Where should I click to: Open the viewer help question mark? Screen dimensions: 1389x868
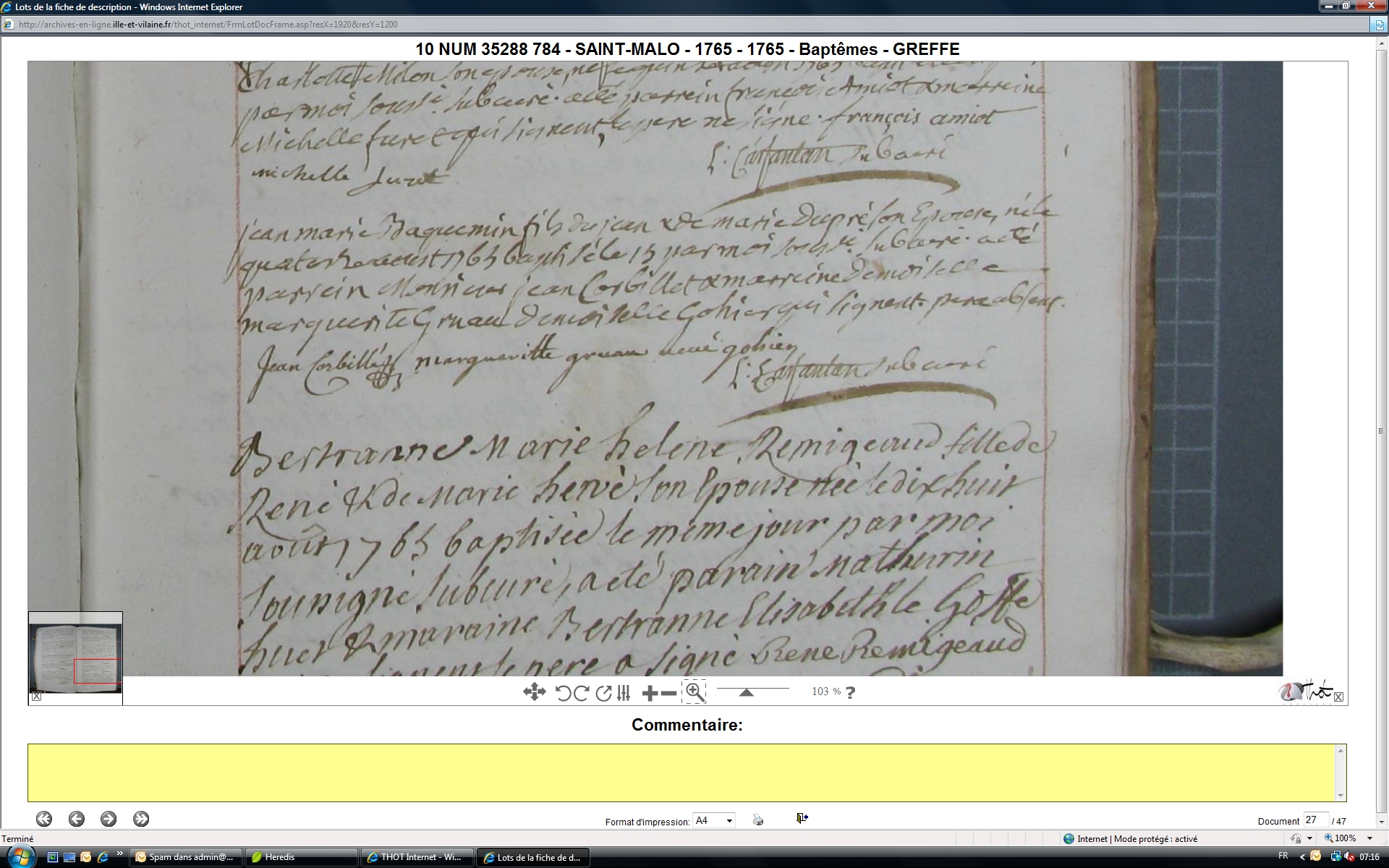(x=850, y=692)
